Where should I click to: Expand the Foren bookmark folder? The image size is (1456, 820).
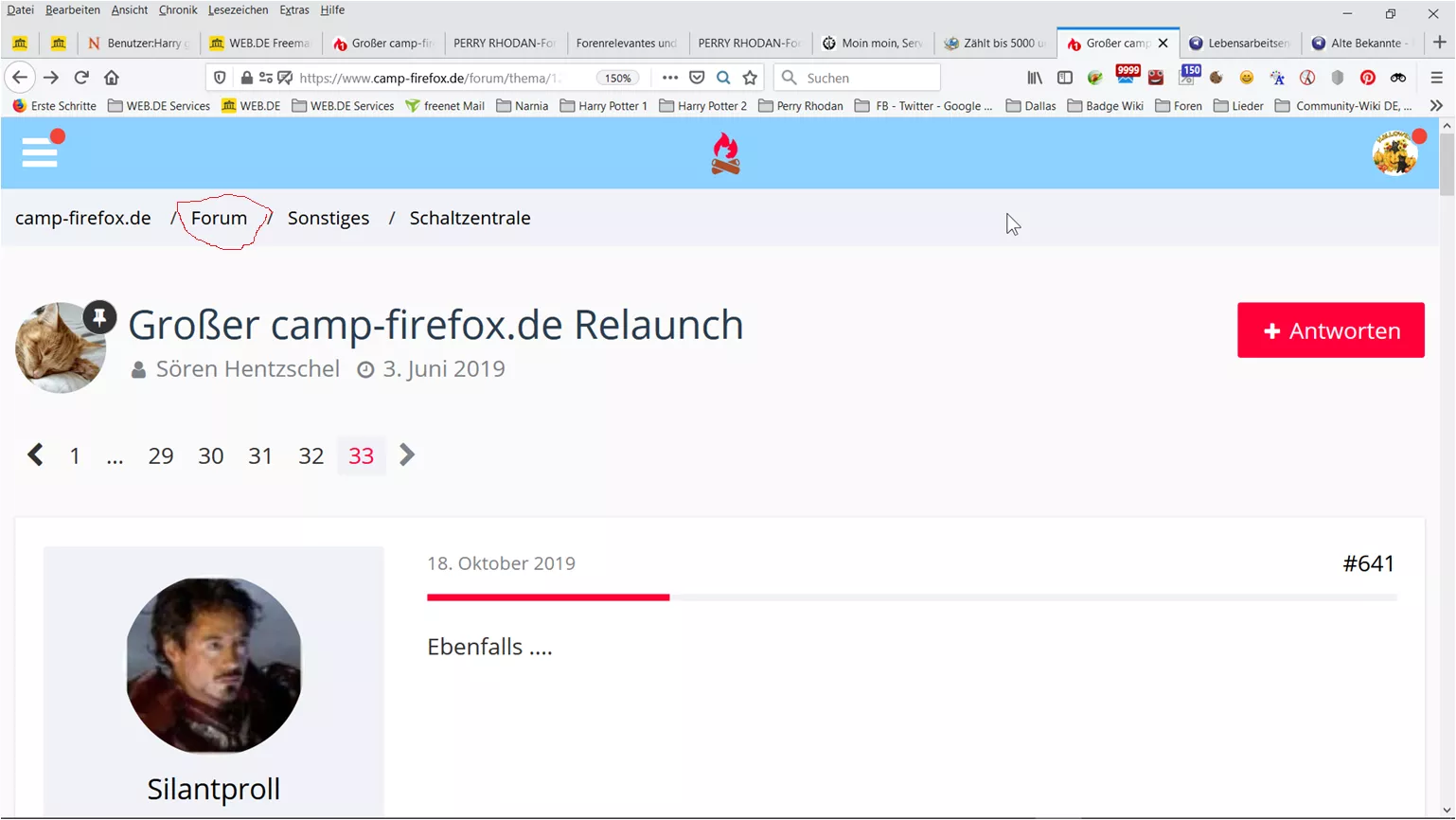pyautogui.click(x=1178, y=106)
